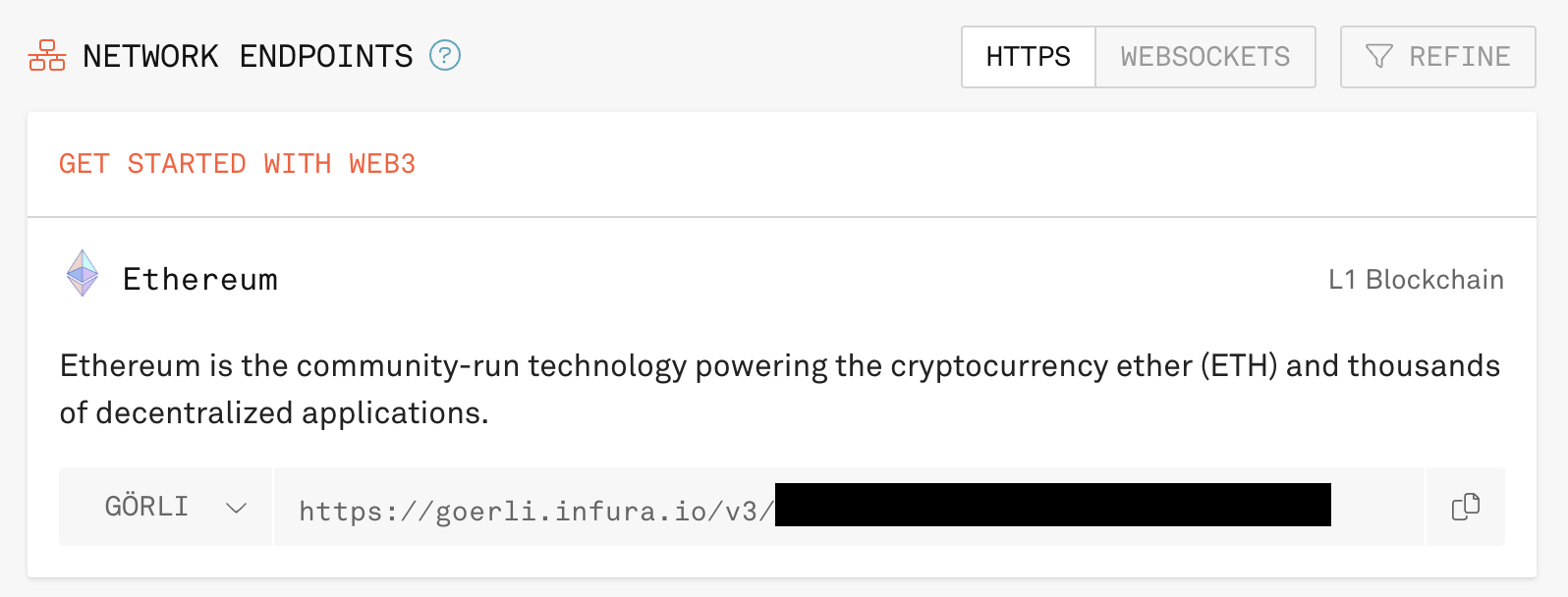Open the GÖRLI network dropdown
This screenshot has width=1568, height=597.
(x=165, y=506)
